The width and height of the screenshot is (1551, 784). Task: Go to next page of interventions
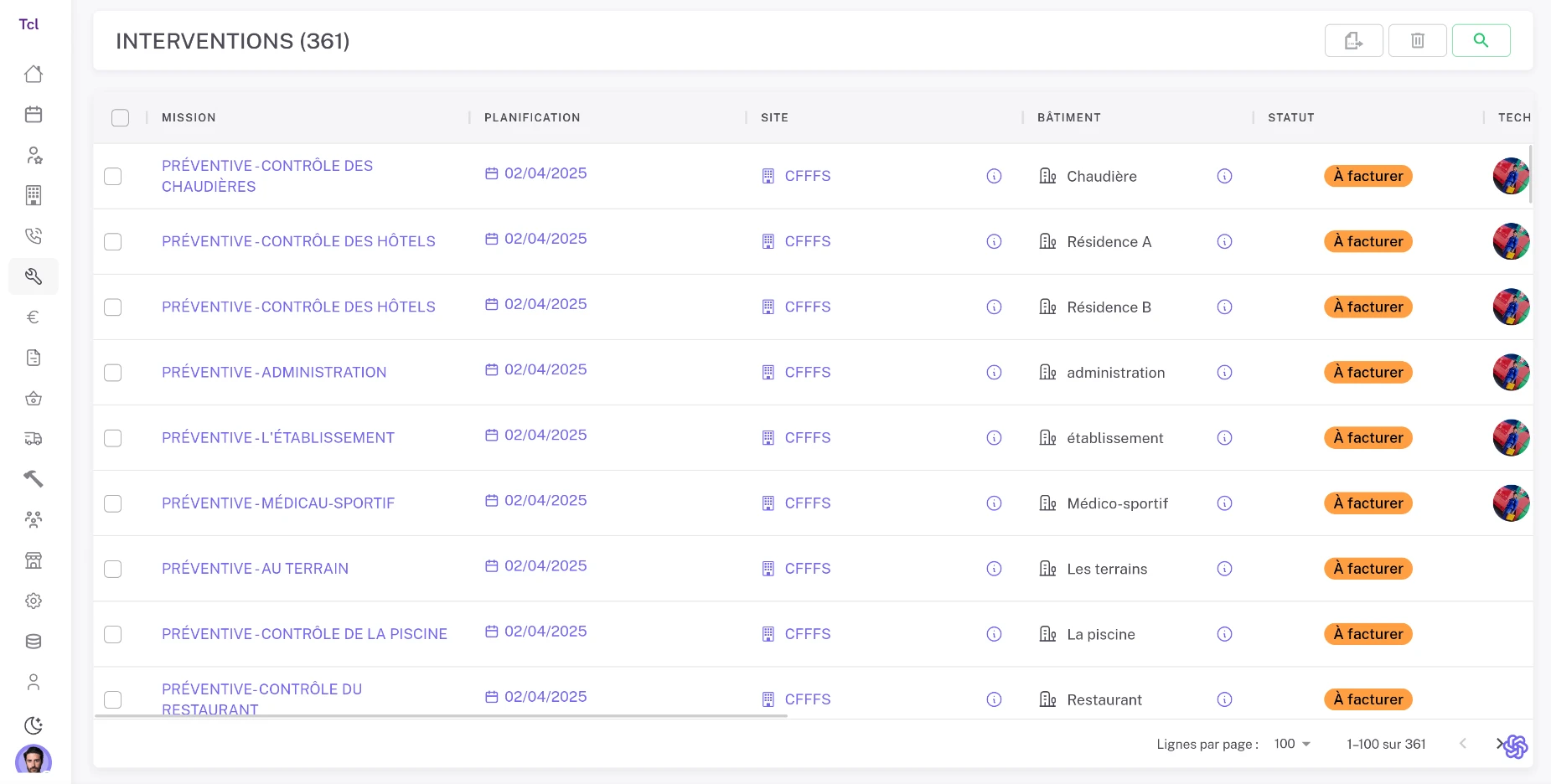coord(1499,744)
